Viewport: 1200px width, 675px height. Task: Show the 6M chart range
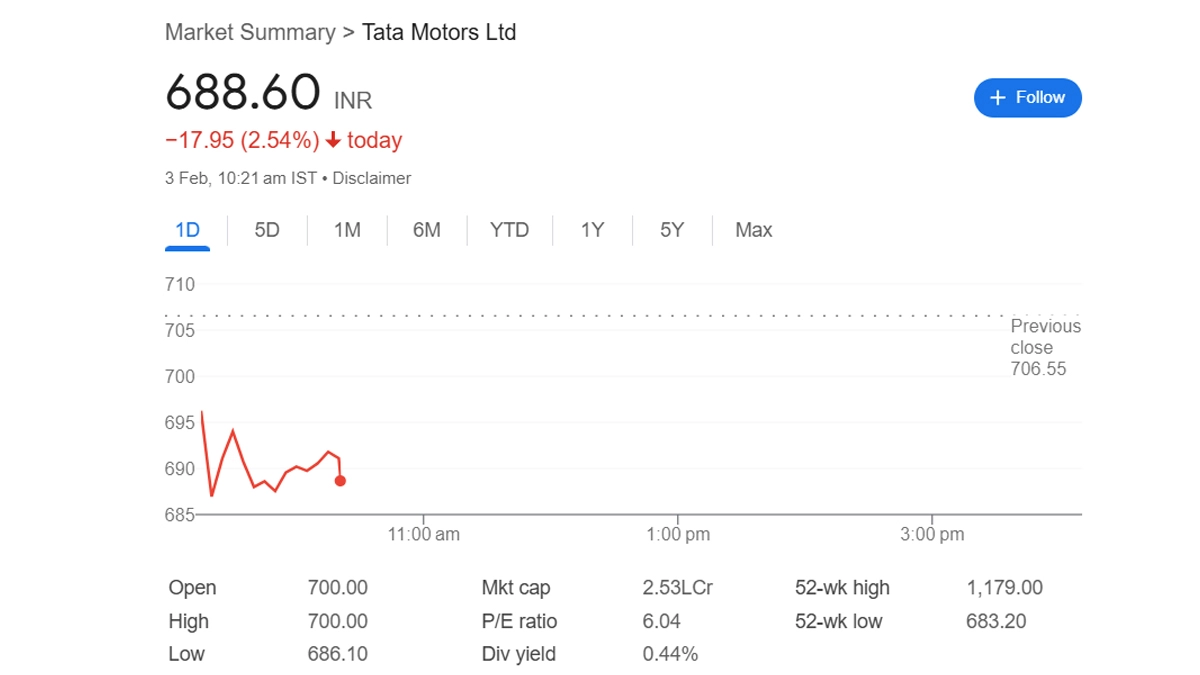pyautogui.click(x=426, y=230)
